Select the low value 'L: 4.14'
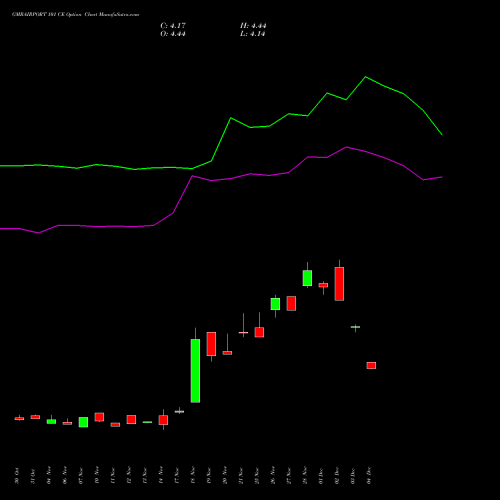 point(253,34)
